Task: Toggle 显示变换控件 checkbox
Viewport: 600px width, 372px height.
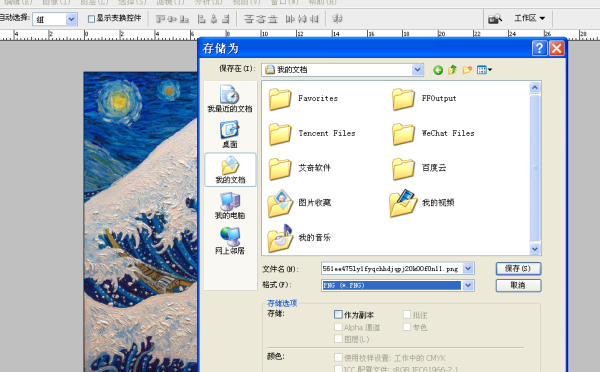Action: click(x=91, y=19)
